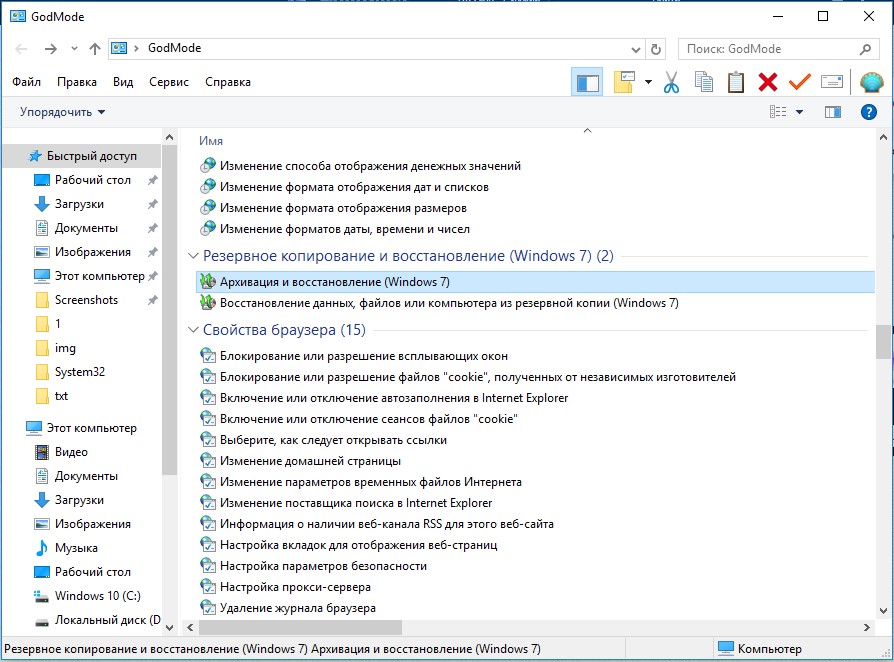Click the GodMode title bar icon
The width and height of the screenshot is (894, 662).
point(18,16)
